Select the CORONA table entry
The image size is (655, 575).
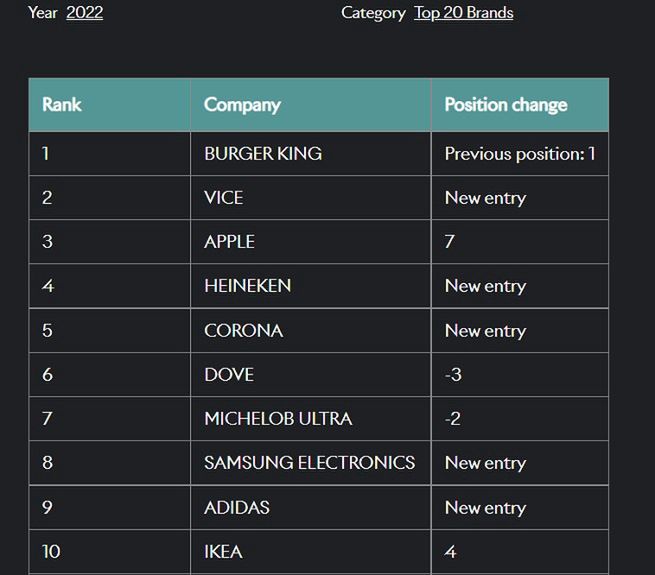[243, 330]
